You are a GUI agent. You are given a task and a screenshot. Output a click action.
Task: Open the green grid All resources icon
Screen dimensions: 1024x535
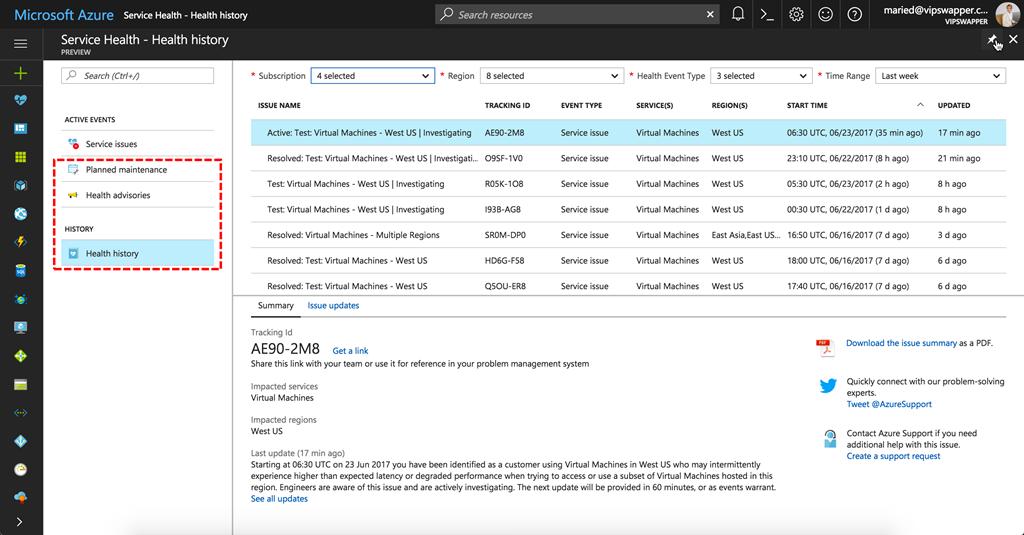[20, 157]
